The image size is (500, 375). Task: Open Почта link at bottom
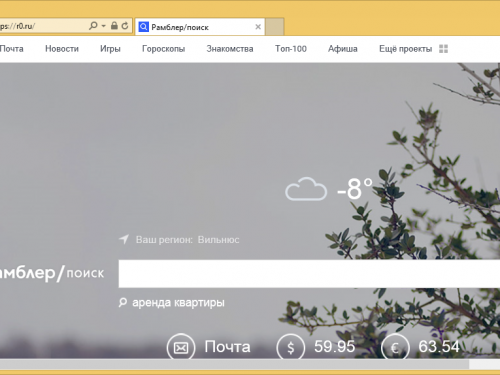[227, 347]
